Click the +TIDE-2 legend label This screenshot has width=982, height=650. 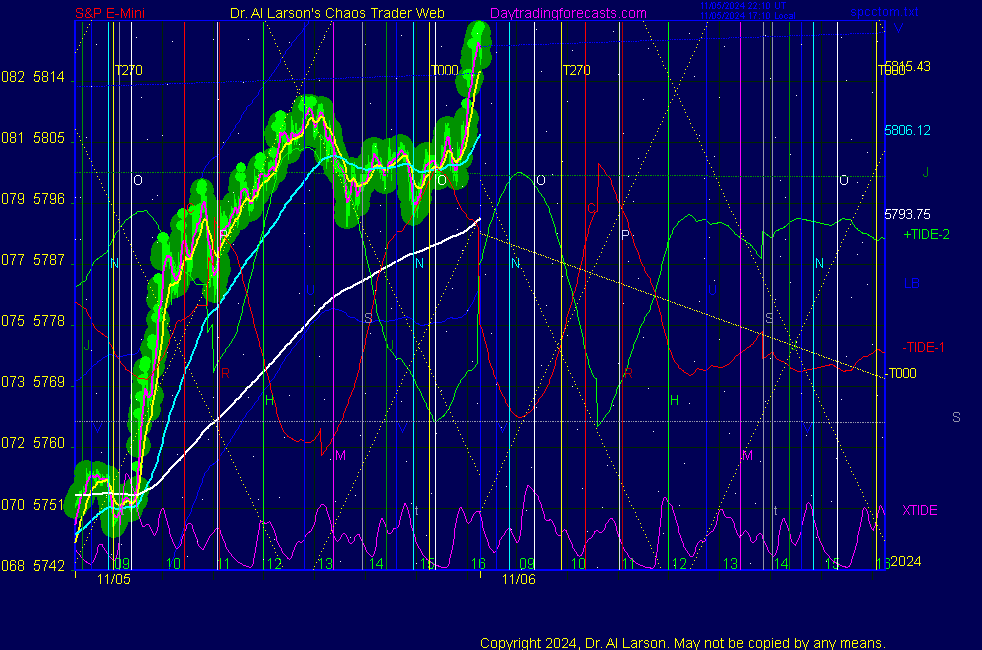926,234
